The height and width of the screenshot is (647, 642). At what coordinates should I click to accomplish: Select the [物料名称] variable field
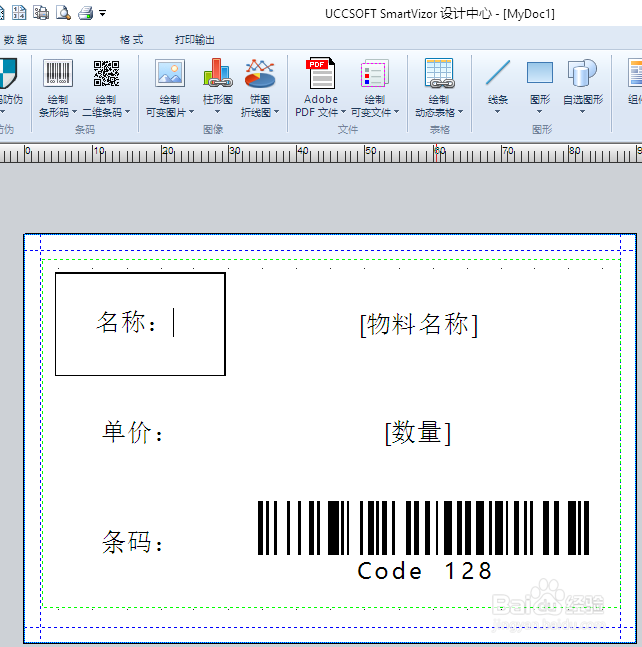coord(419,324)
